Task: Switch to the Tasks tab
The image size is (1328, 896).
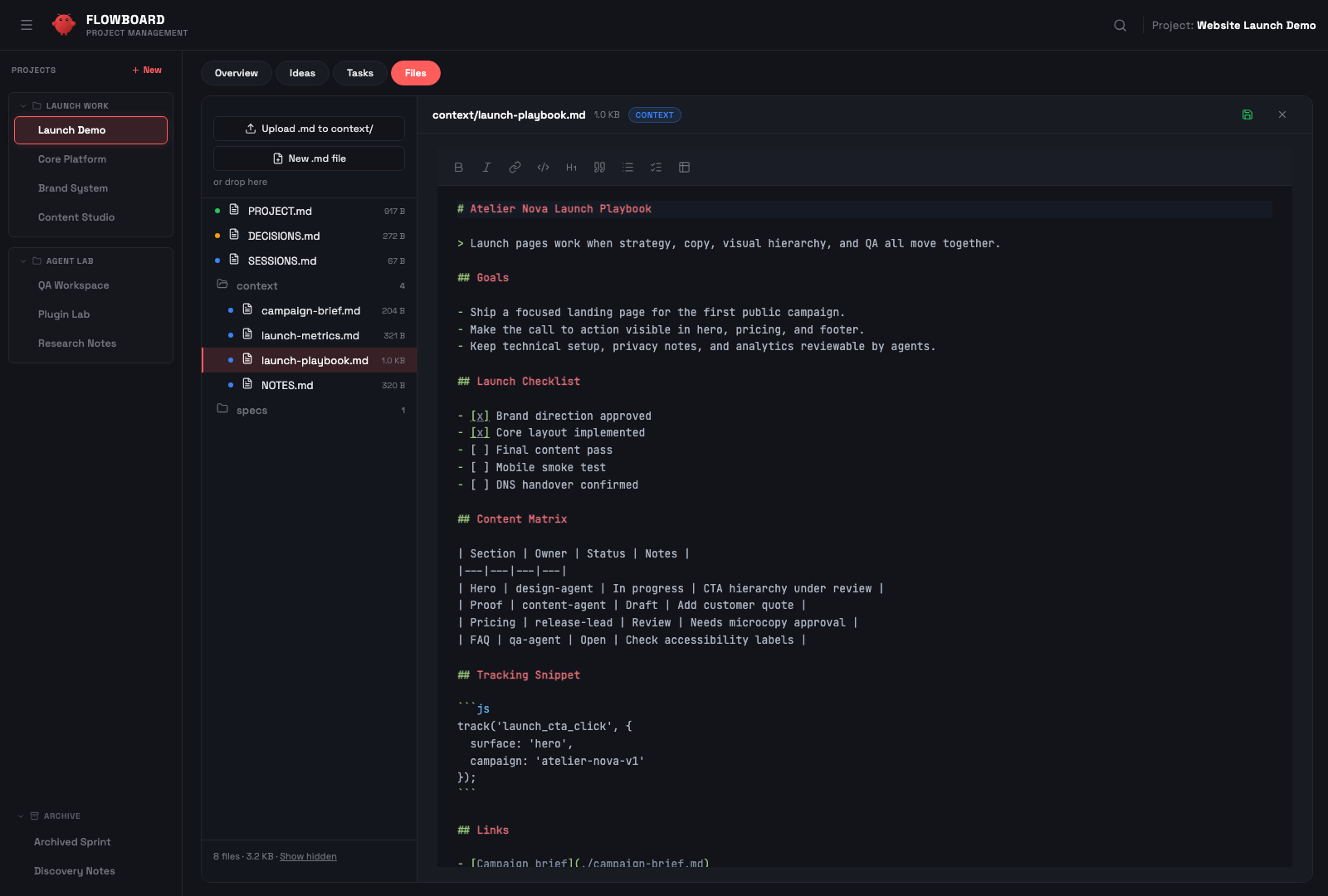Action: pyautogui.click(x=360, y=73)
